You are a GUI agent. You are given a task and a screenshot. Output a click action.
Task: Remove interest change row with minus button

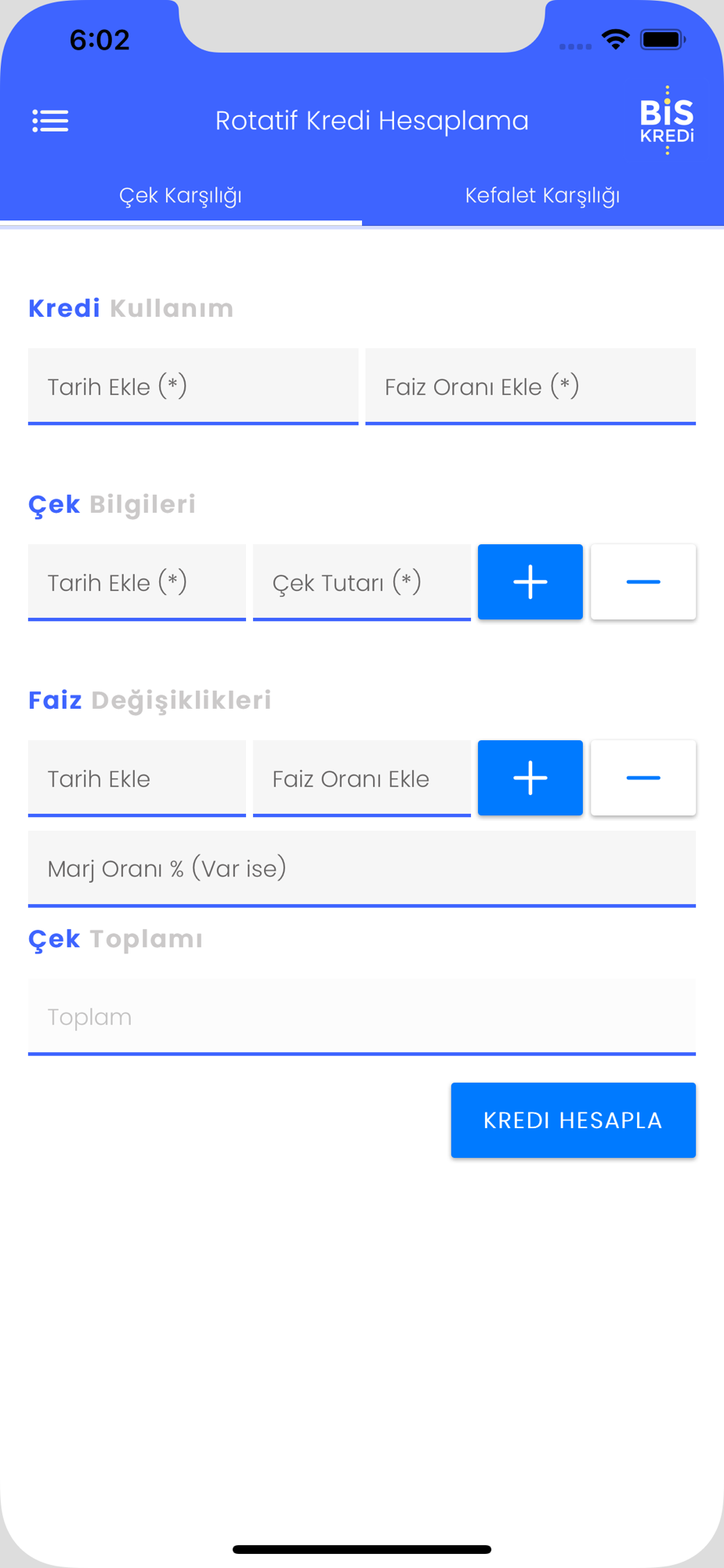[x=643, y=778]
